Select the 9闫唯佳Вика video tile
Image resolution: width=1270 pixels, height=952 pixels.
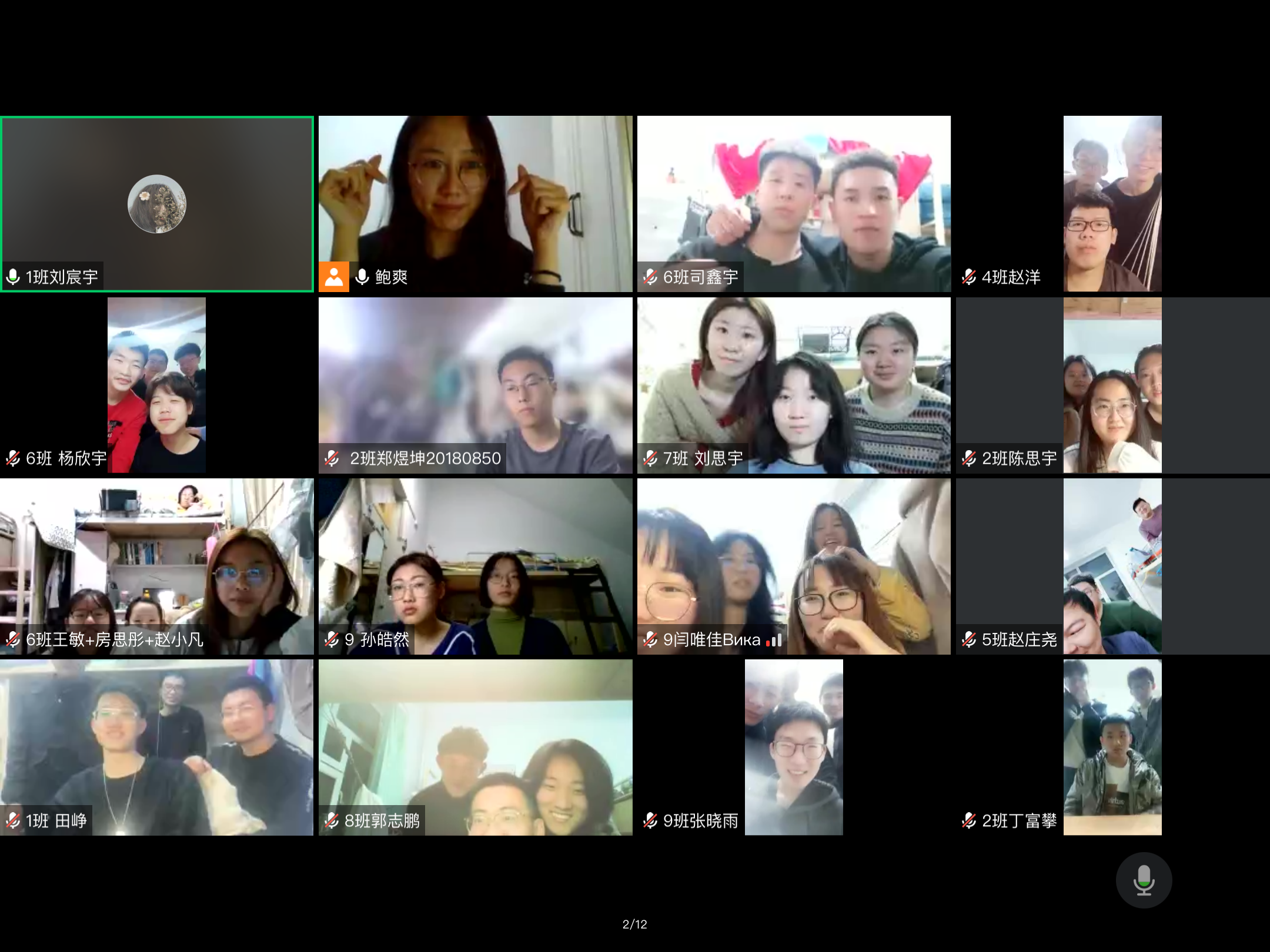pyautogui.click(x=794, y=566)
